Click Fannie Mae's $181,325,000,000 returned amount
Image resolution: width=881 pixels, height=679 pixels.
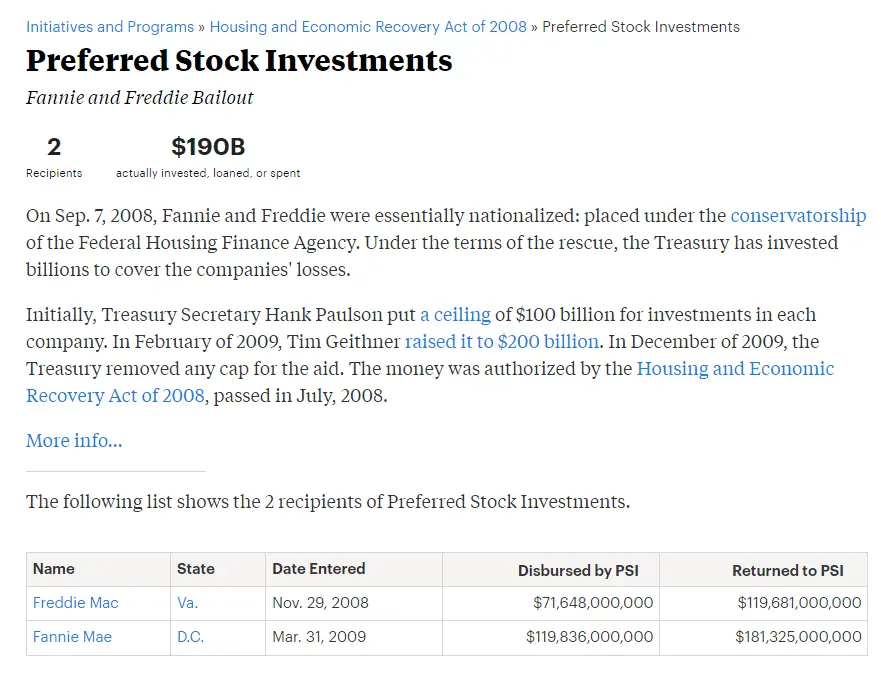click(x=798, y=637)
